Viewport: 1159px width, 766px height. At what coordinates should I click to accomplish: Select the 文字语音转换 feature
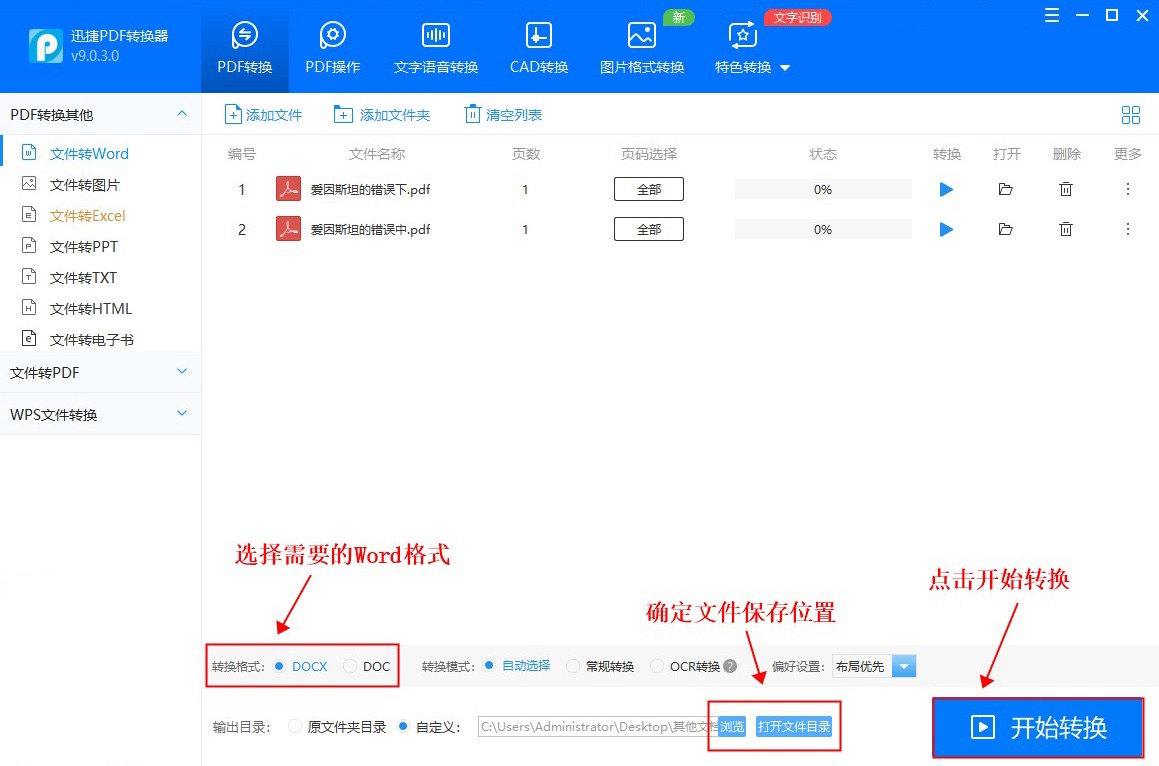tap(435, 46)
